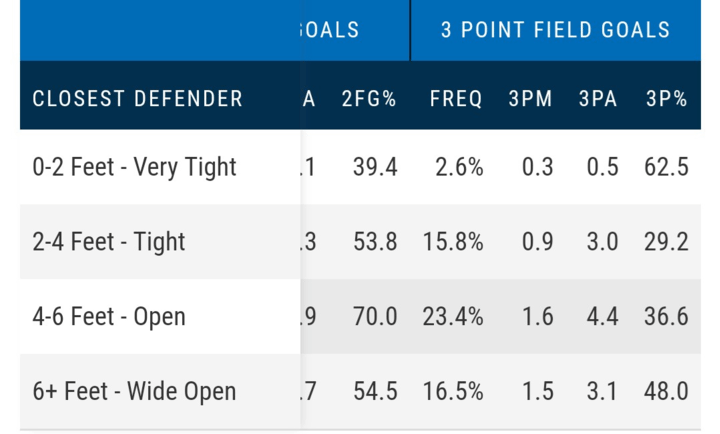Click the FREQ column header
The height and width of the screenshot is (434, 720).
pos(456,98)
